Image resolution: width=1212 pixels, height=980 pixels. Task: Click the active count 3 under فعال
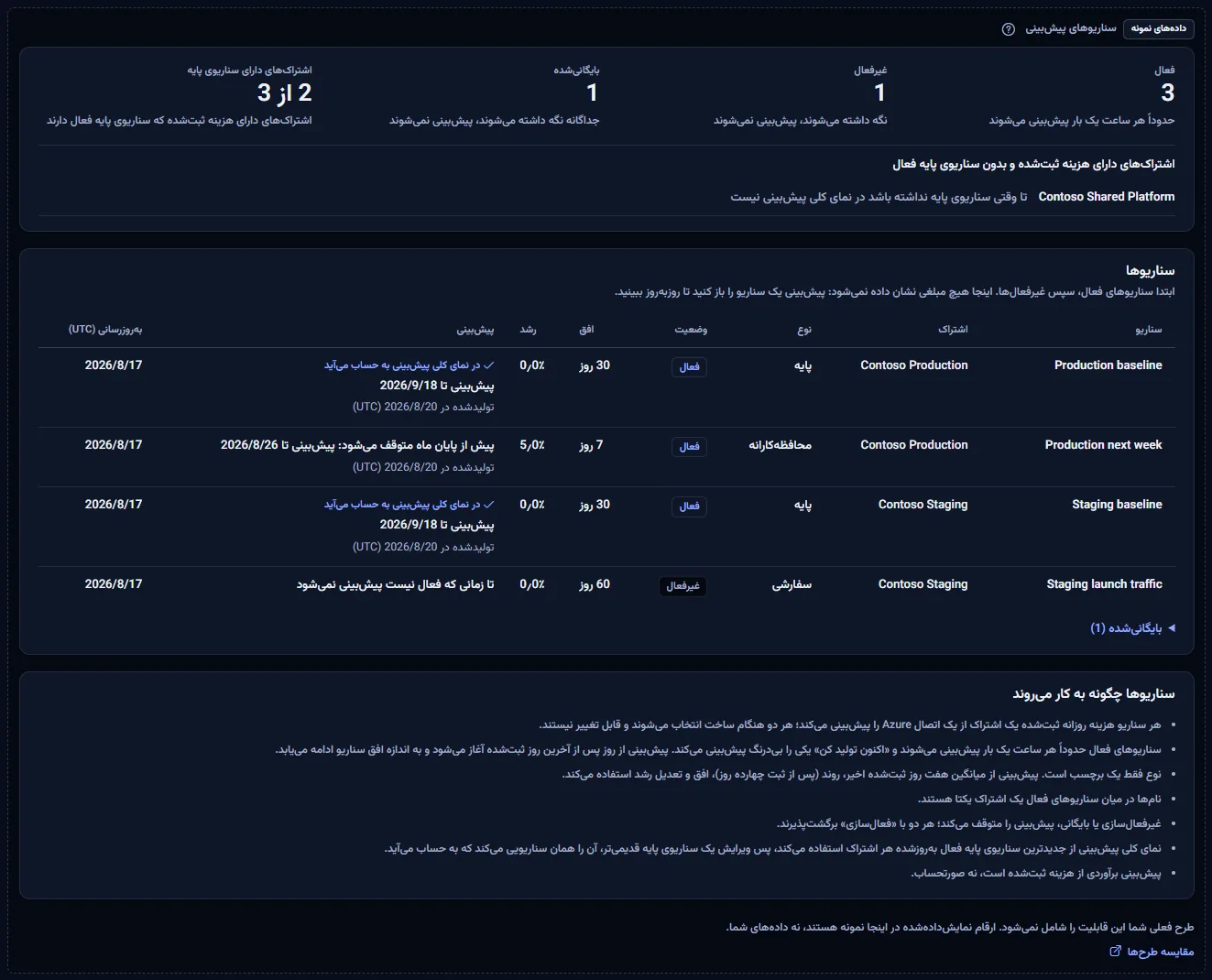coord(1167,93)
